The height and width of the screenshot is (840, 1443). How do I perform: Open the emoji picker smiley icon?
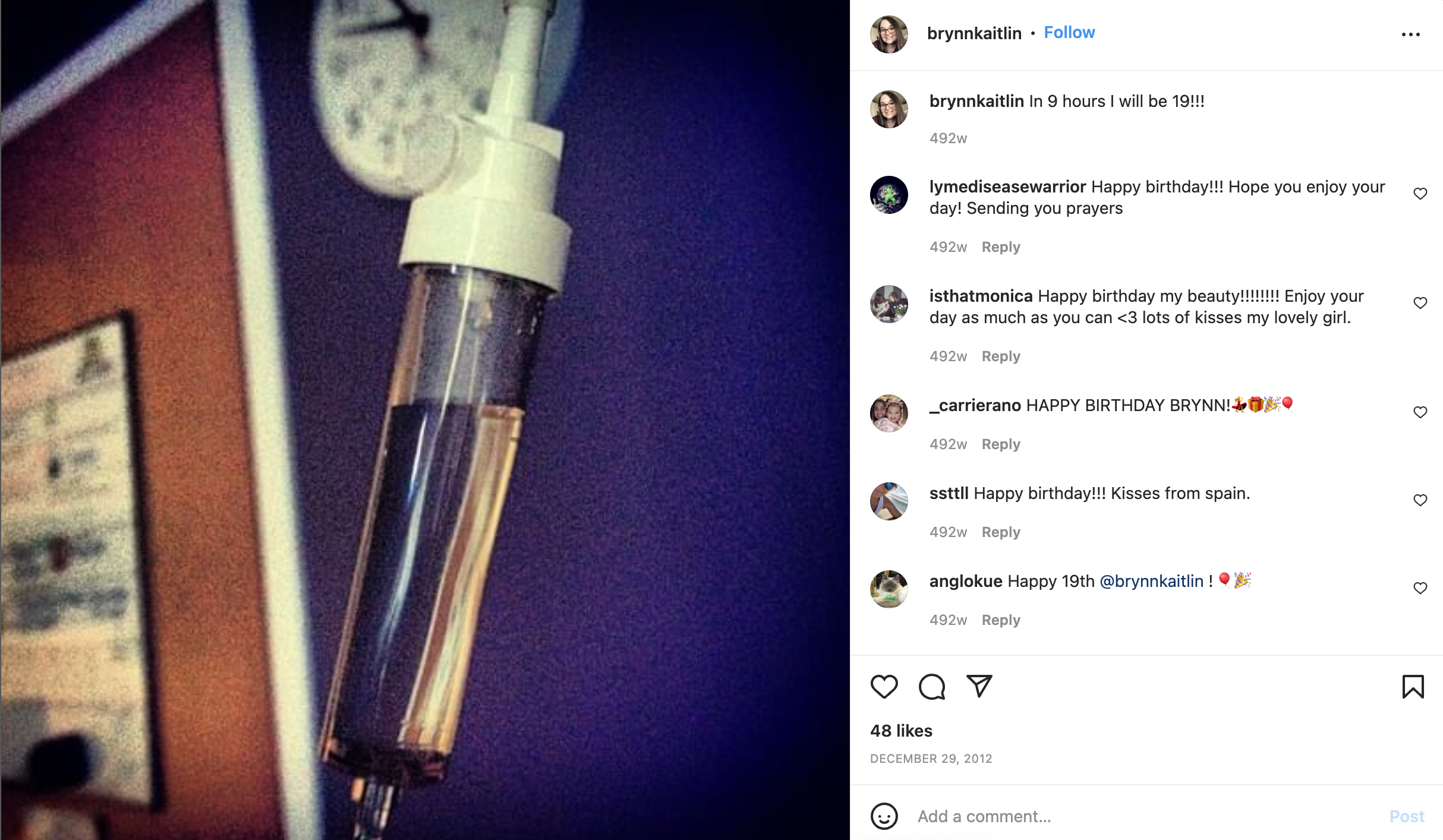884,816
